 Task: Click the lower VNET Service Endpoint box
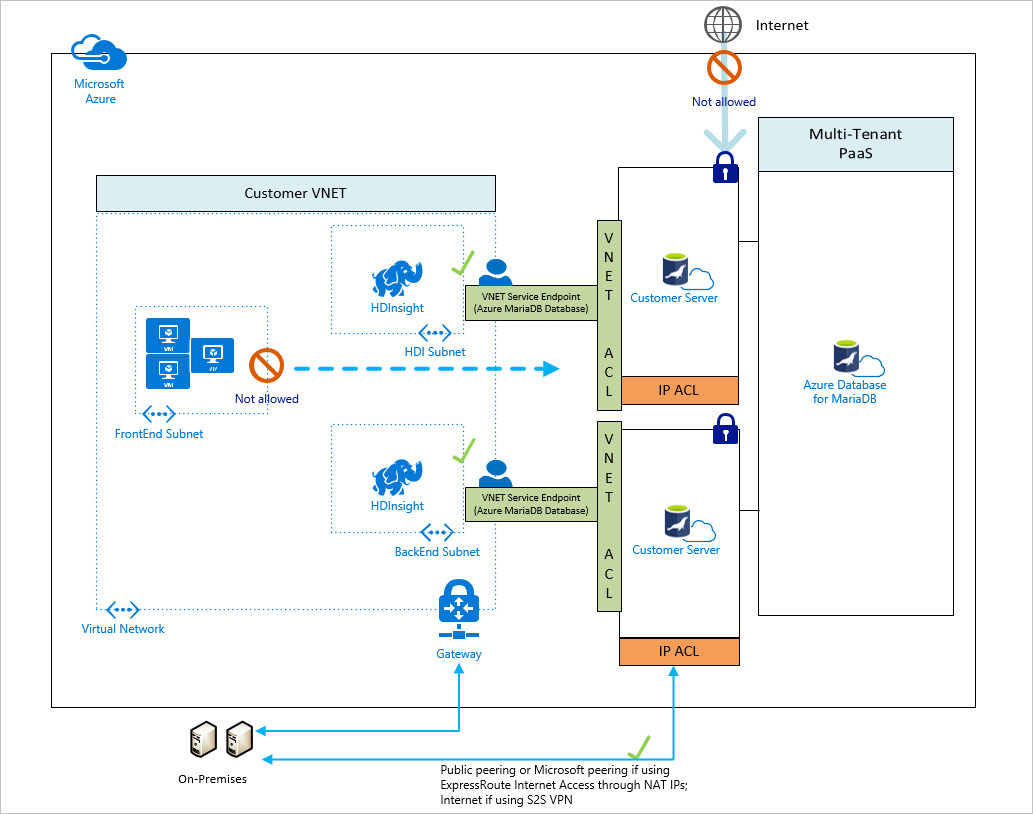click(531, 504)
